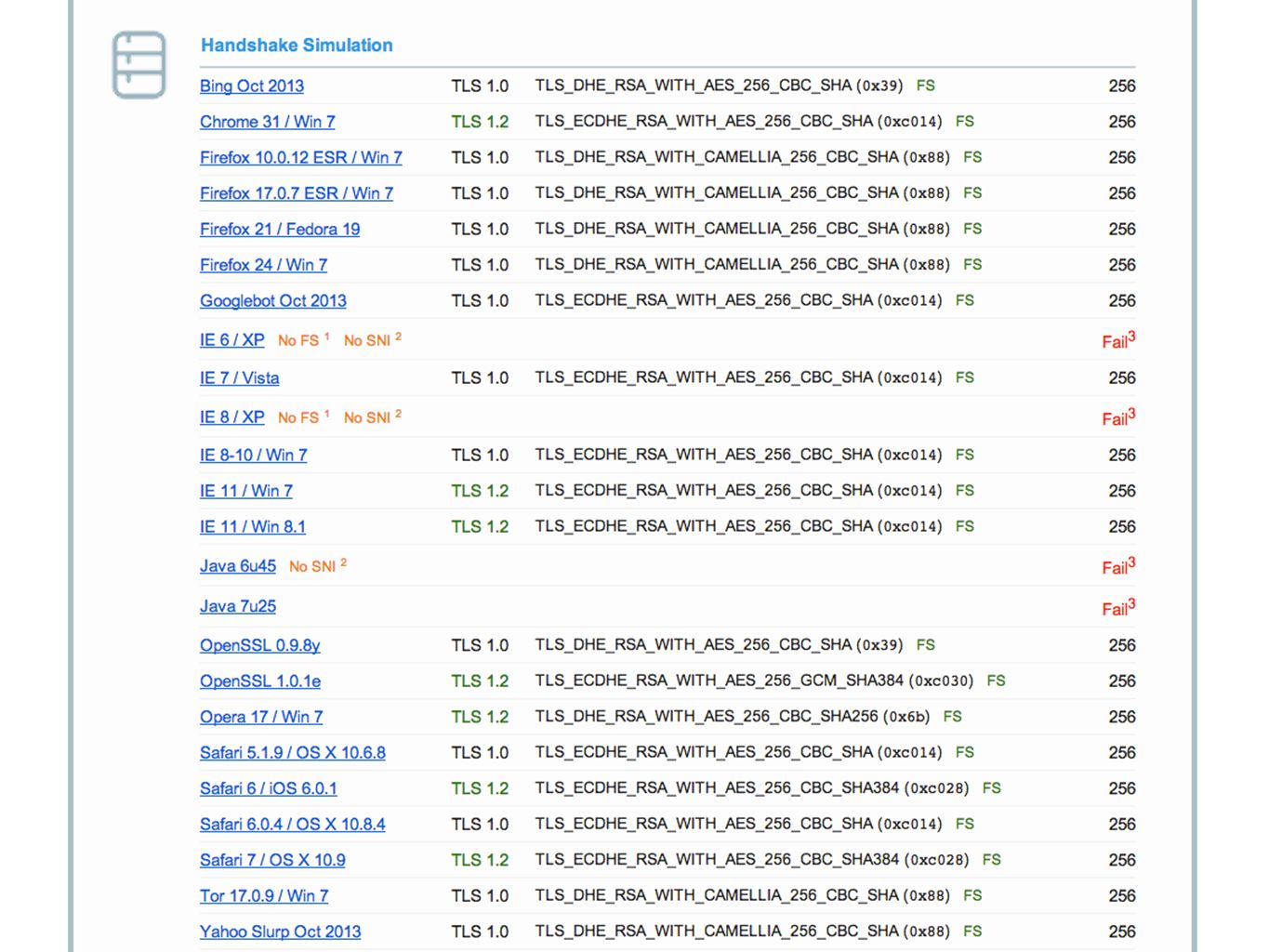Click TLS 1.2 in IE 11 / Win 8.1 row

point(481,527)
